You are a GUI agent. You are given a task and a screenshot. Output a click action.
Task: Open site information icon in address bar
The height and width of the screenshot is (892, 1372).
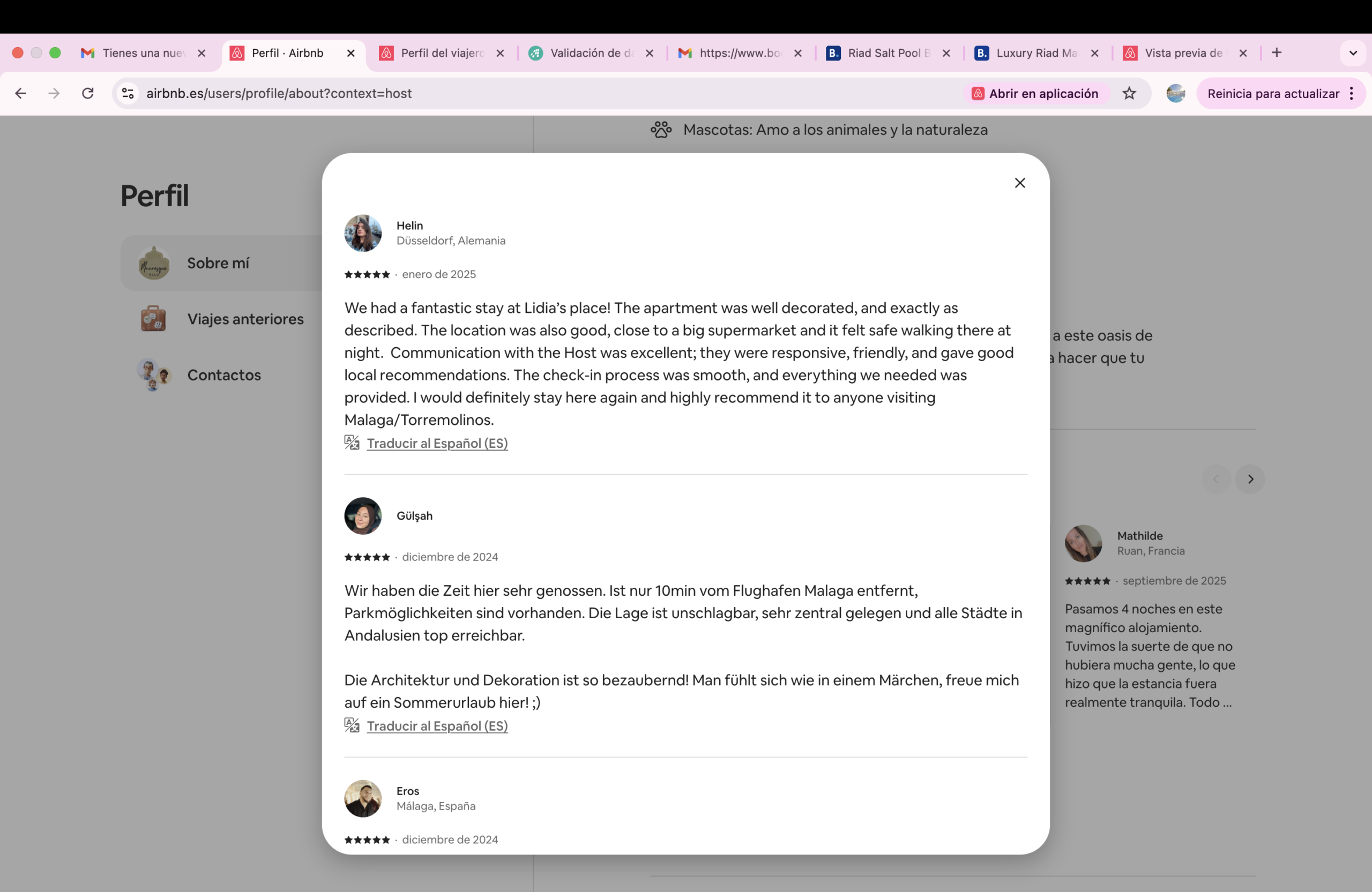pyautogui.click(x=128, y=93)
